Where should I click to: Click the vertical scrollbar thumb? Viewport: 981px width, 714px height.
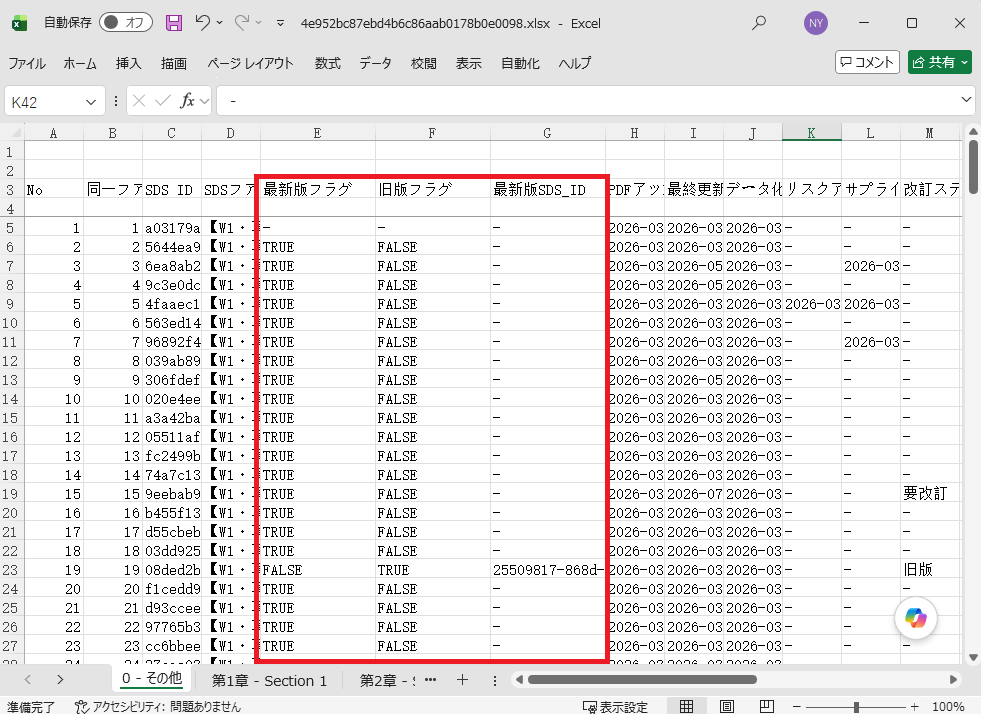973,166
